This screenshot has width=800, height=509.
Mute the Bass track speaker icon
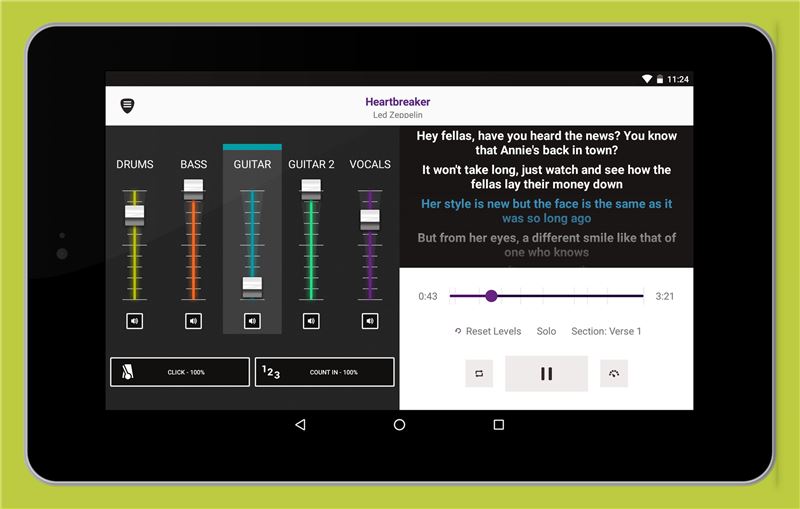click(x=193, y=321)
